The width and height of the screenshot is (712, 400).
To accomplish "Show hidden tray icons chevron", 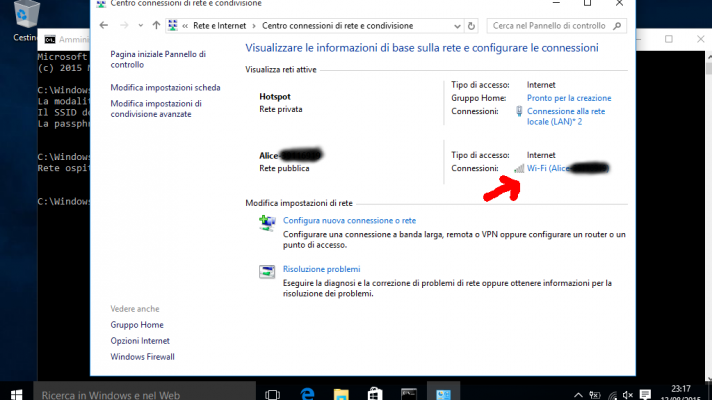I will [x=578, y=395].
